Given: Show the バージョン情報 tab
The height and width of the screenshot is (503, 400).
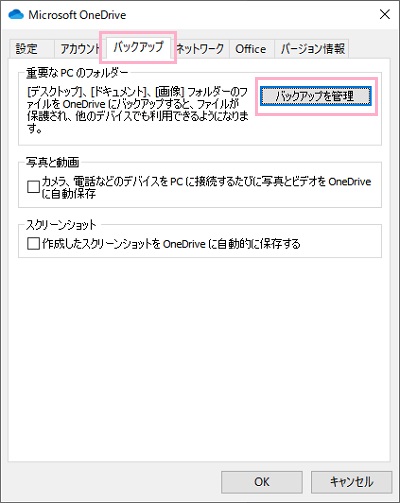Looking at the screenshot, I should pos(312,49).
